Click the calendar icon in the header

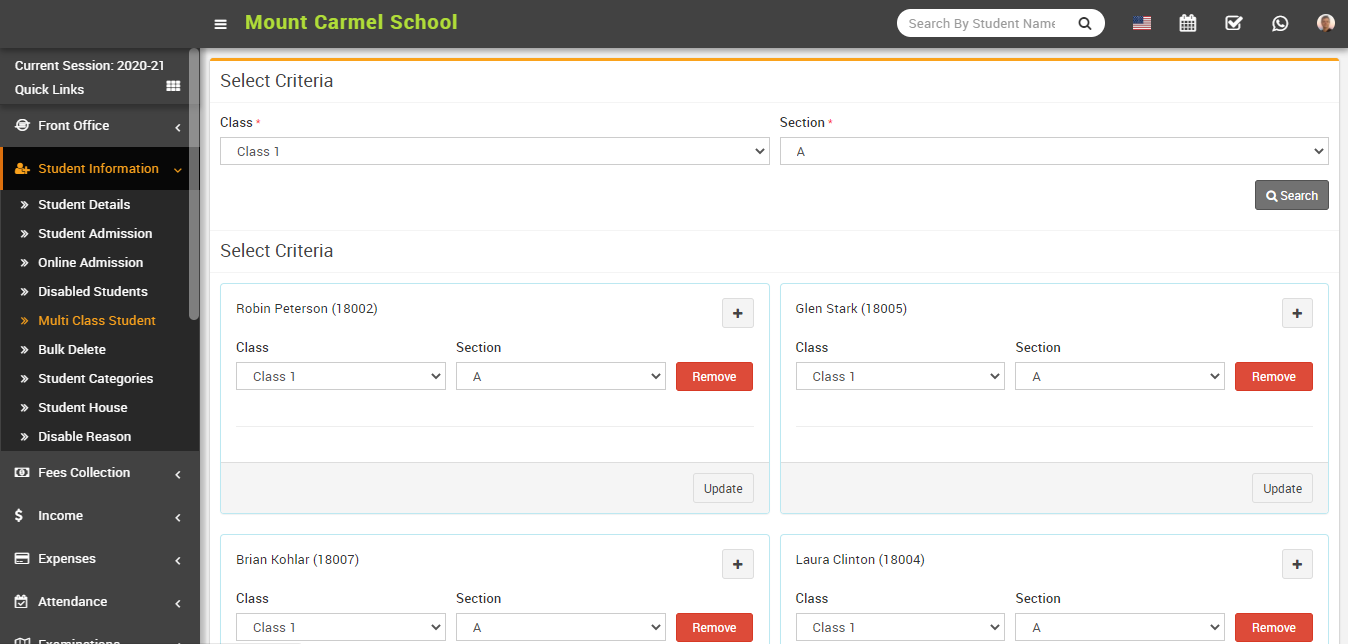point(1187,22)
